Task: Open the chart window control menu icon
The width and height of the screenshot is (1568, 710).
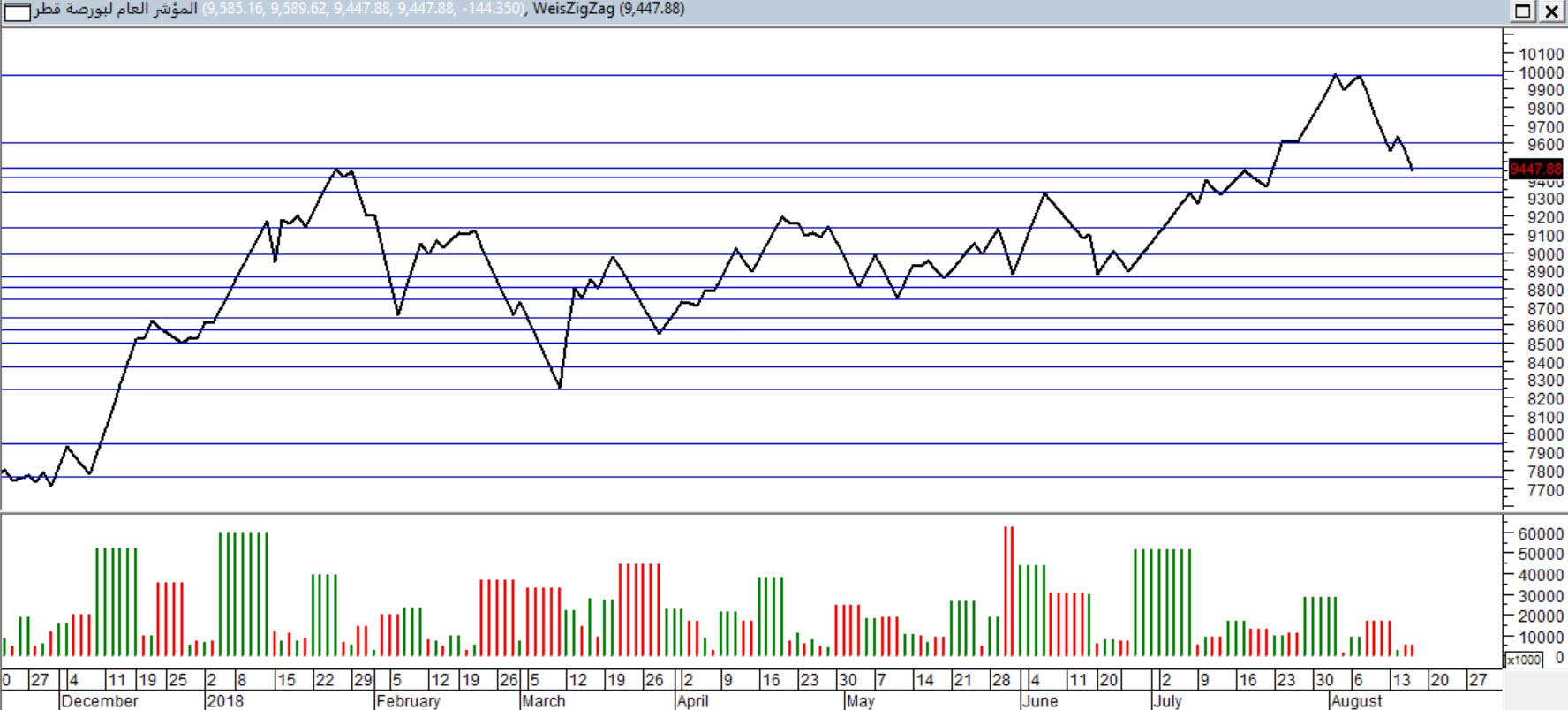Action: (x=17, y=12)
